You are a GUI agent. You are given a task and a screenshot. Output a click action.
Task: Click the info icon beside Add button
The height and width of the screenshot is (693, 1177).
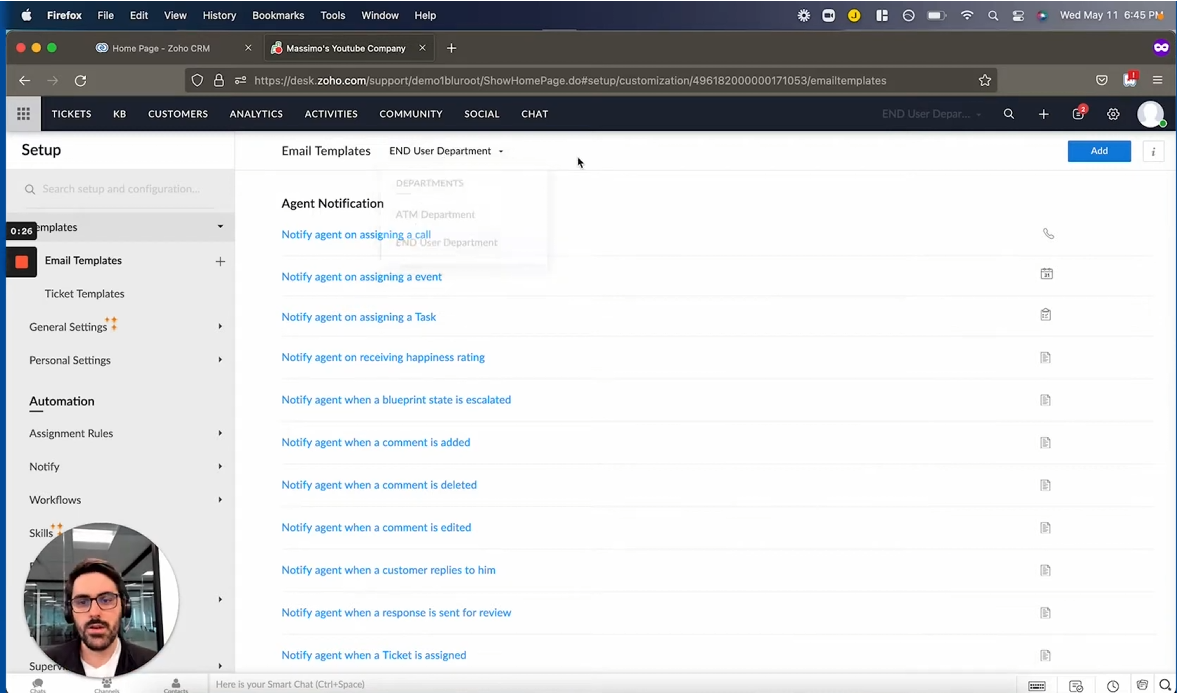coord(1153,151)
